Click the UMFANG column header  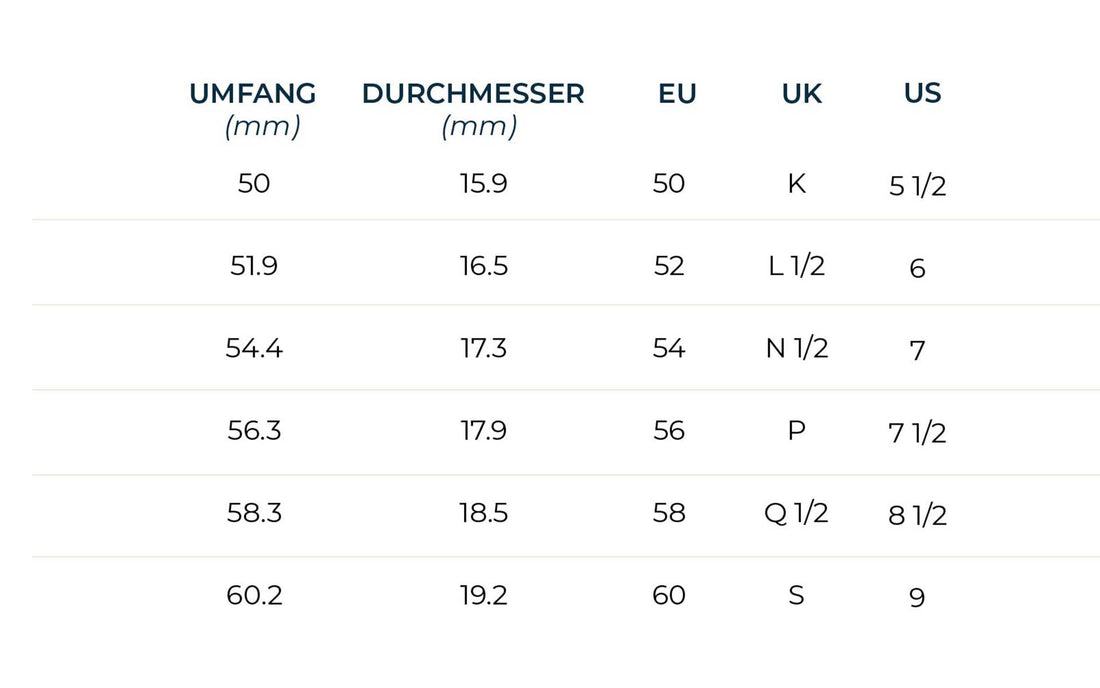(x=253, y=94)
